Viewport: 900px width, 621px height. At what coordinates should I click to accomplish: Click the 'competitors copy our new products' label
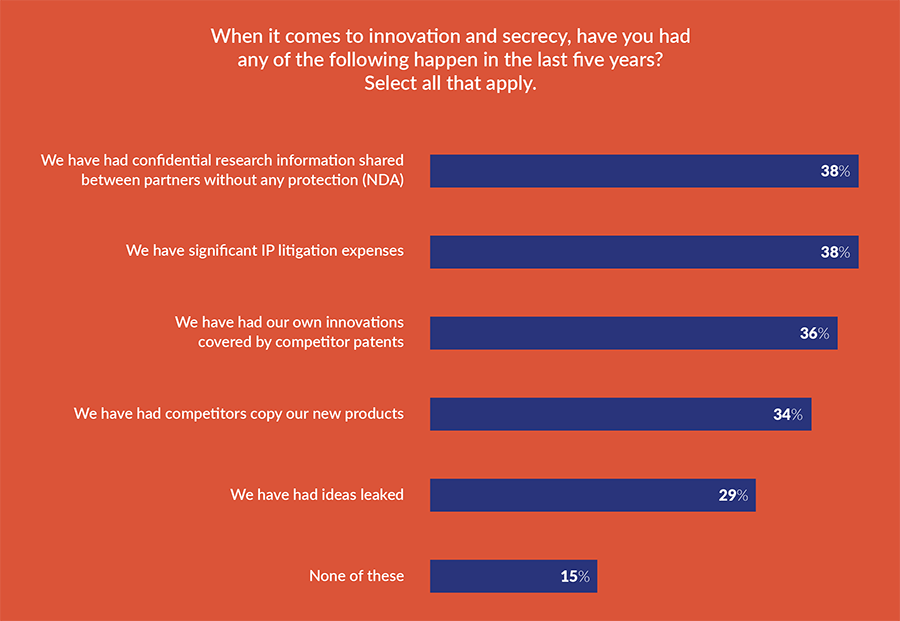click(x=239, y=413)
